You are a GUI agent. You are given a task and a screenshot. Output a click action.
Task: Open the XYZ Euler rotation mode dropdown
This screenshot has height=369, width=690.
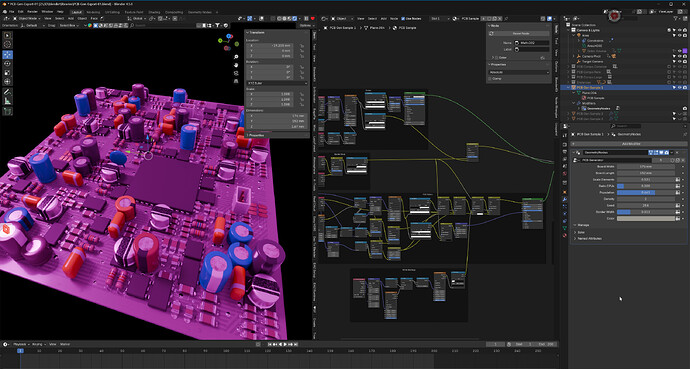277,83
